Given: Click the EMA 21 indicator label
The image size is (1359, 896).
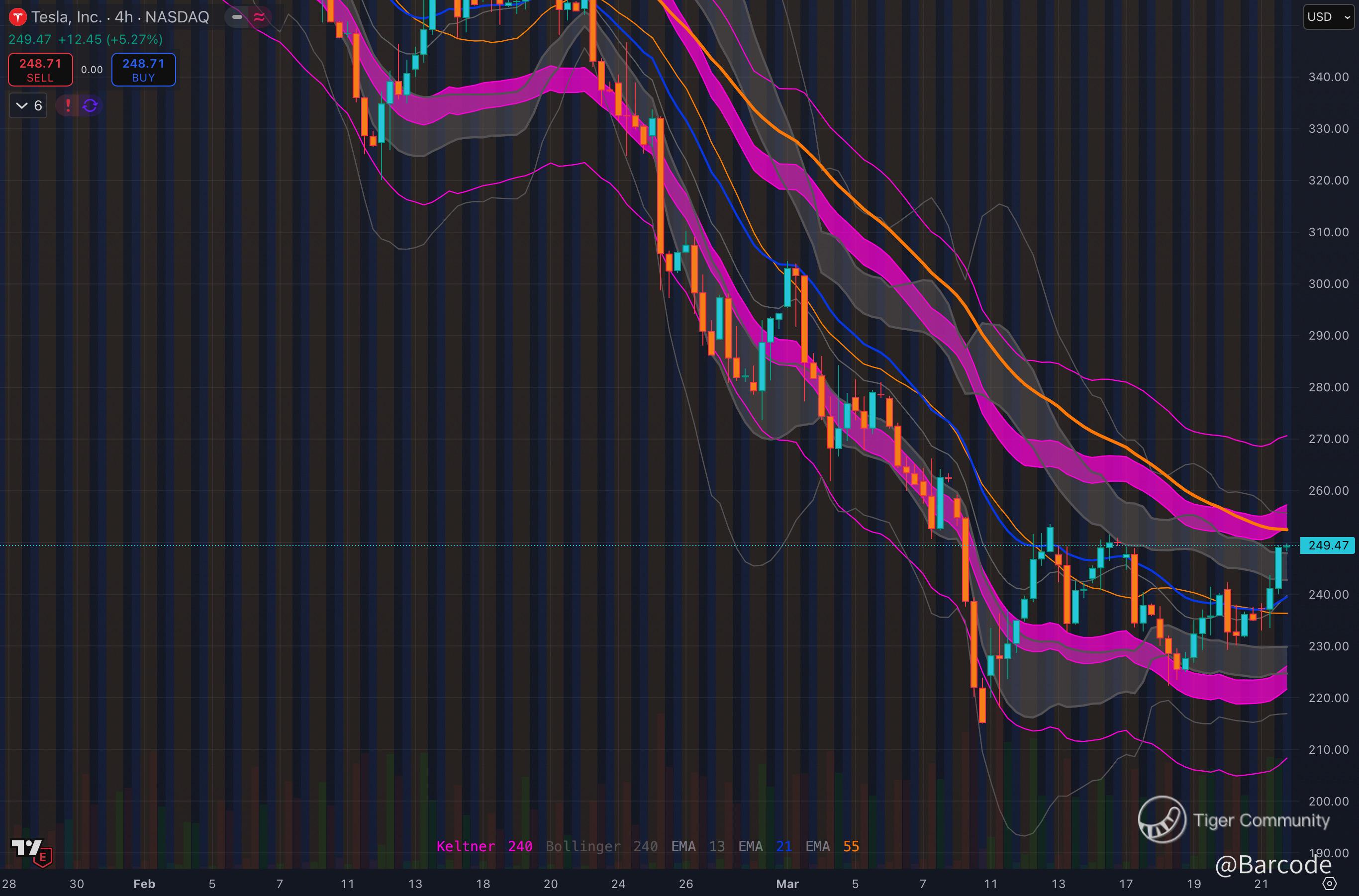Looking at the screenshot, I should [x=765, y=846].
